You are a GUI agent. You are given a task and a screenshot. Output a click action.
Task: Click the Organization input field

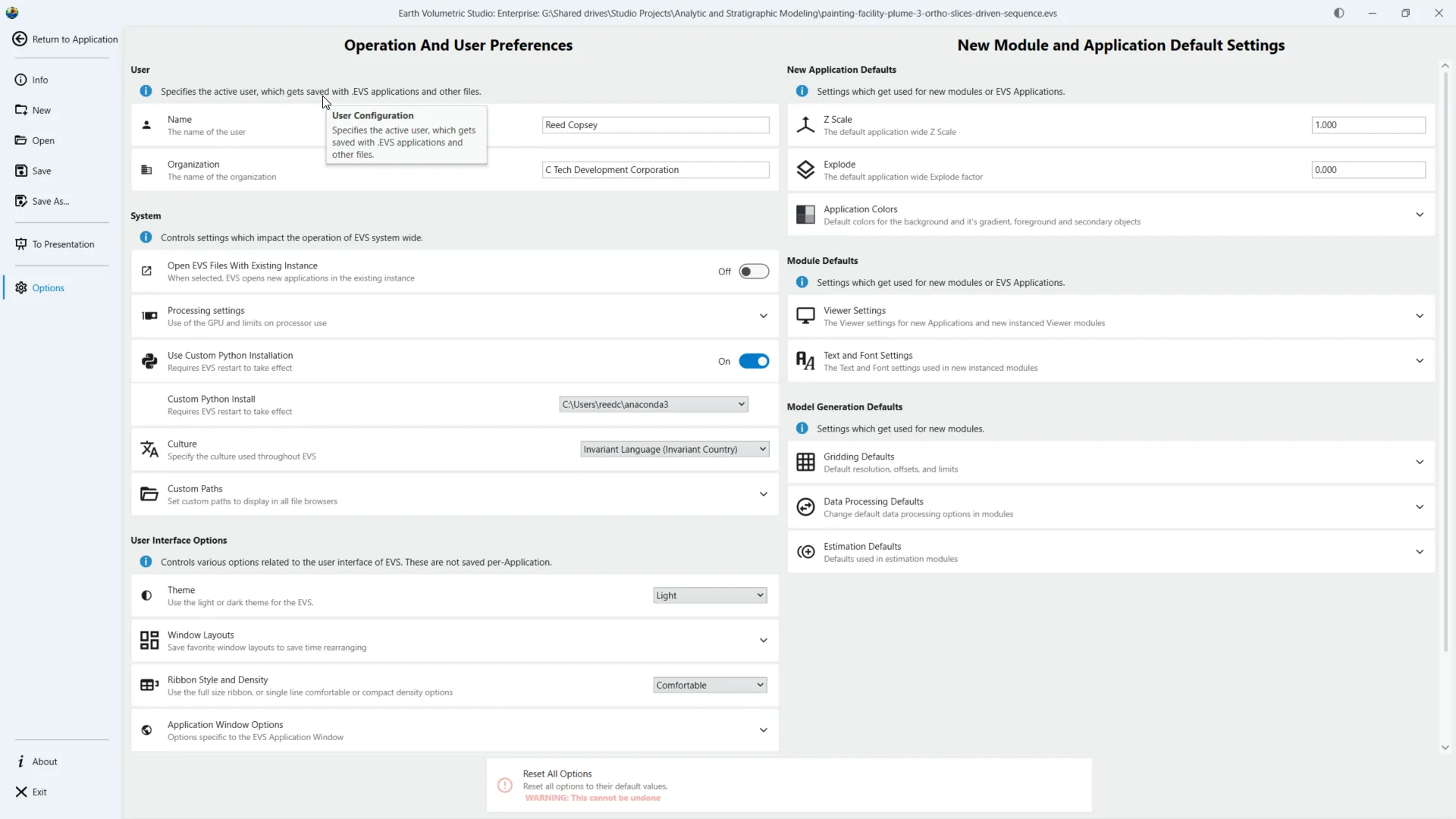(x=656, y=170)
